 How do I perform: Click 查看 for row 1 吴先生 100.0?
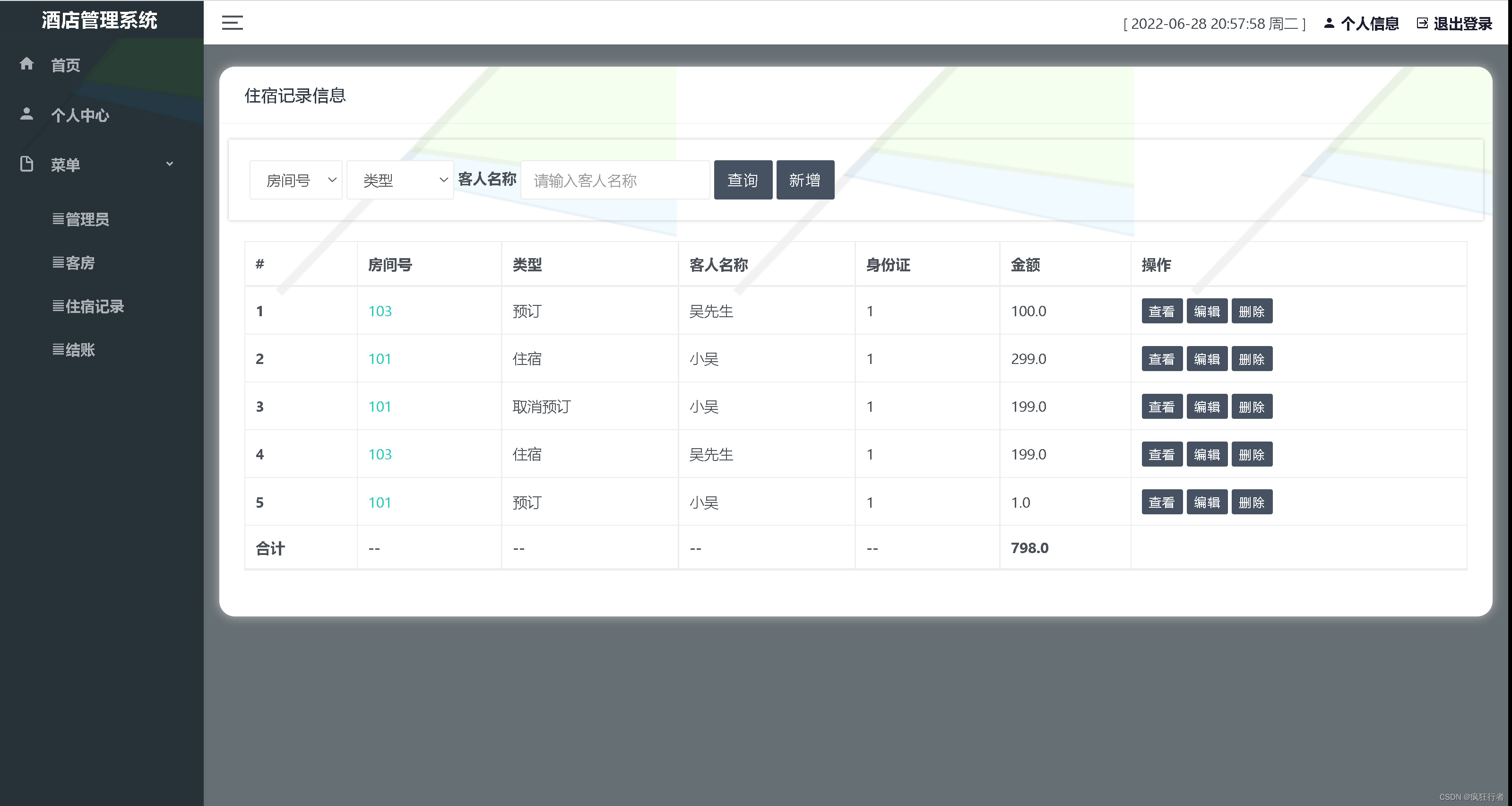click(x=1162, y=311)
